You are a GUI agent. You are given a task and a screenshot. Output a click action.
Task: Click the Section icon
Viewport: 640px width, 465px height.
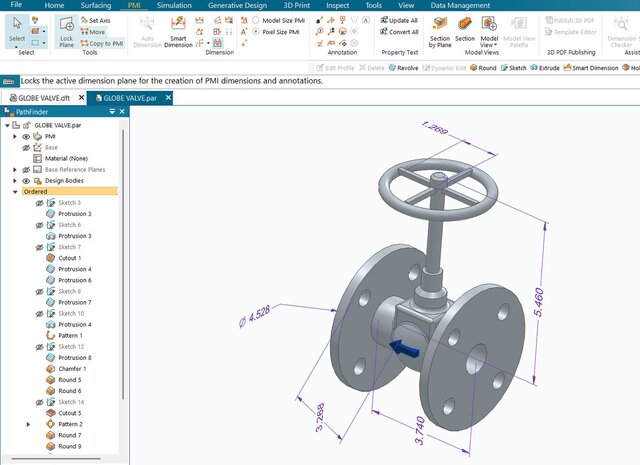465,29
